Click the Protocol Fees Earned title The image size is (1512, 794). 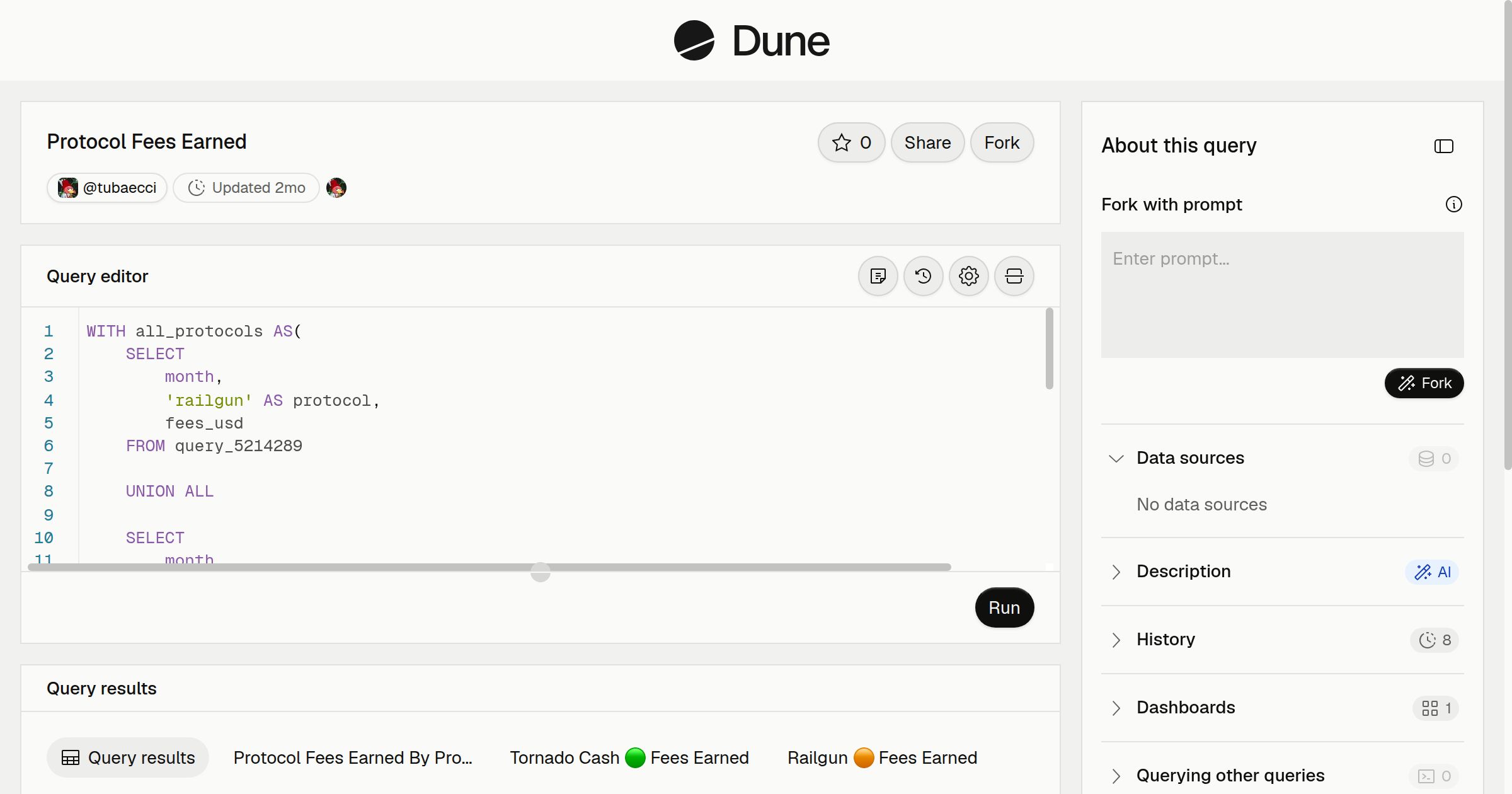(147, 141)
